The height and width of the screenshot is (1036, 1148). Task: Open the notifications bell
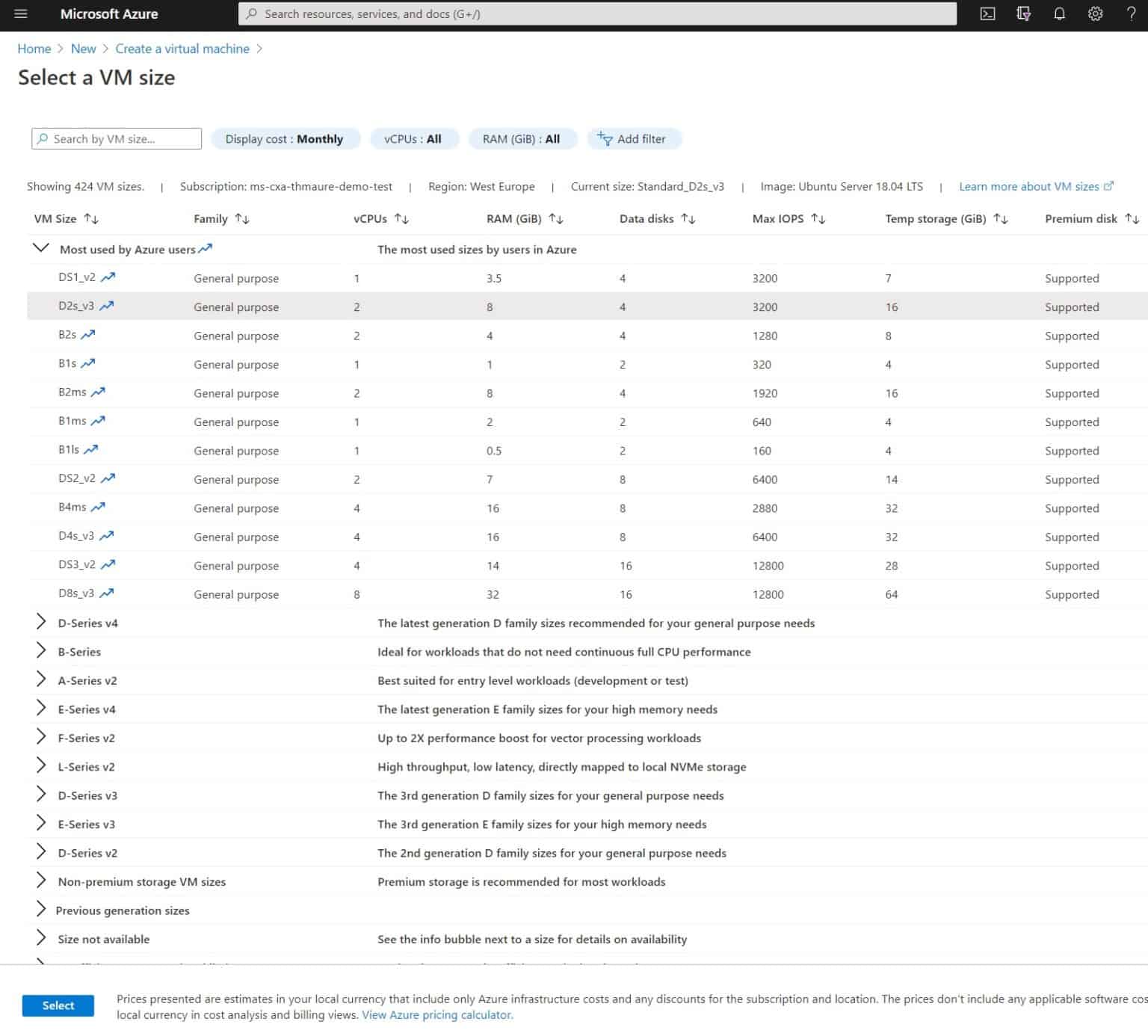click(x=1059, y=13)
